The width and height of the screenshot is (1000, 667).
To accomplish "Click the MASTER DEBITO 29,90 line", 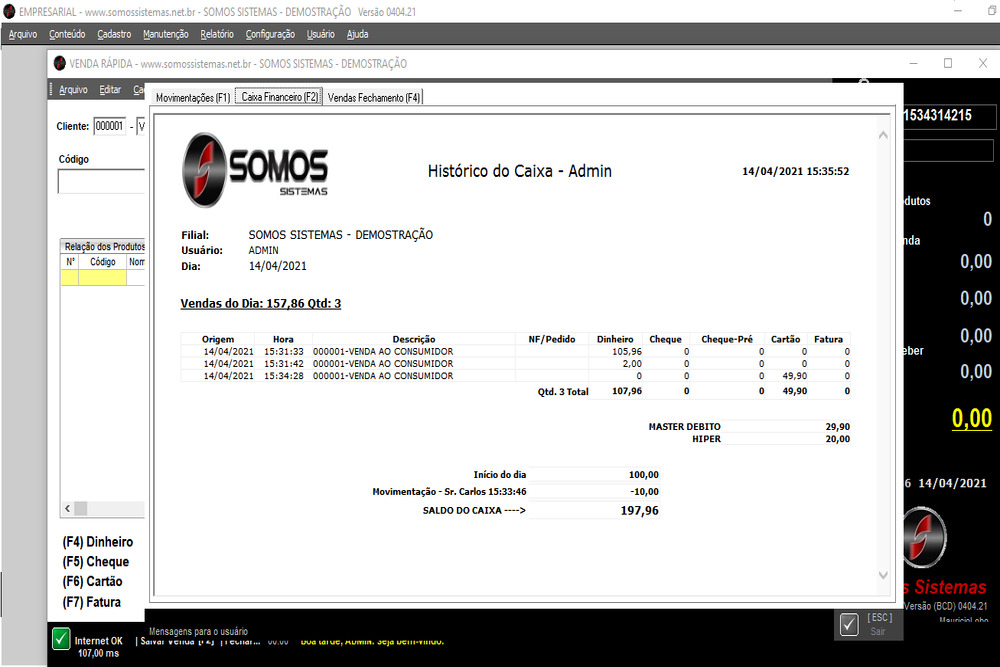I will tap(749, 427).
